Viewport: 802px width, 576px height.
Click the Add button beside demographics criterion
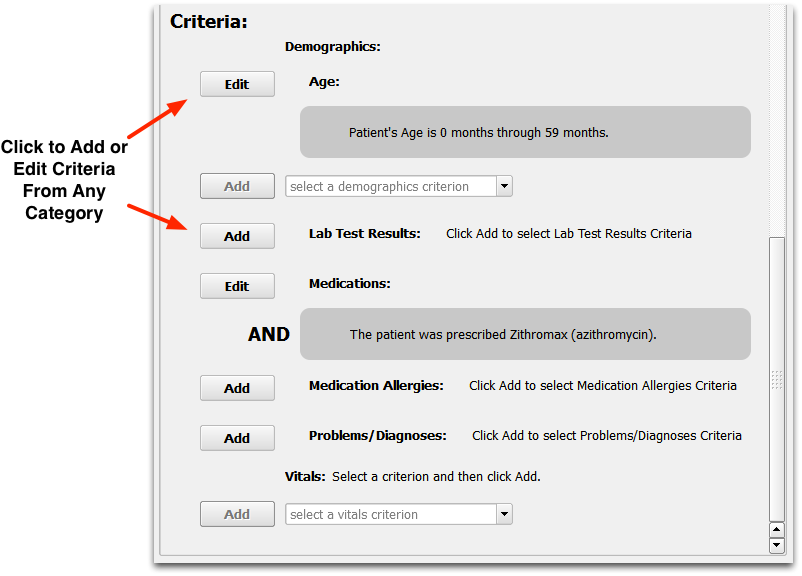pyautogui.click(x=237, y=186)
